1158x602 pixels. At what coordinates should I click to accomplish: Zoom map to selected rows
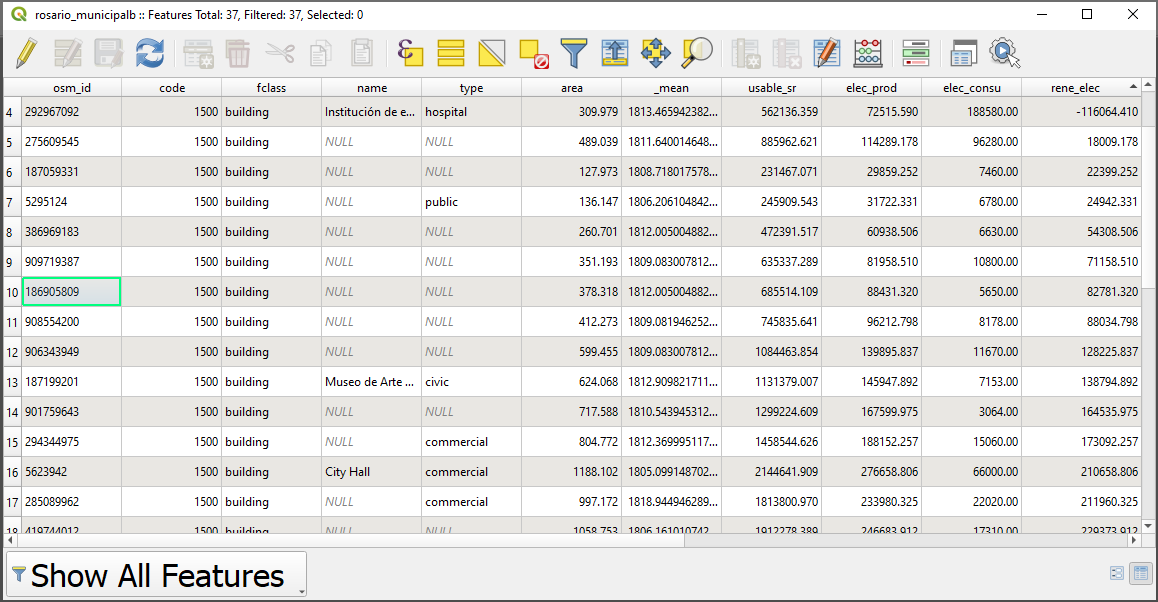point(696,53)
